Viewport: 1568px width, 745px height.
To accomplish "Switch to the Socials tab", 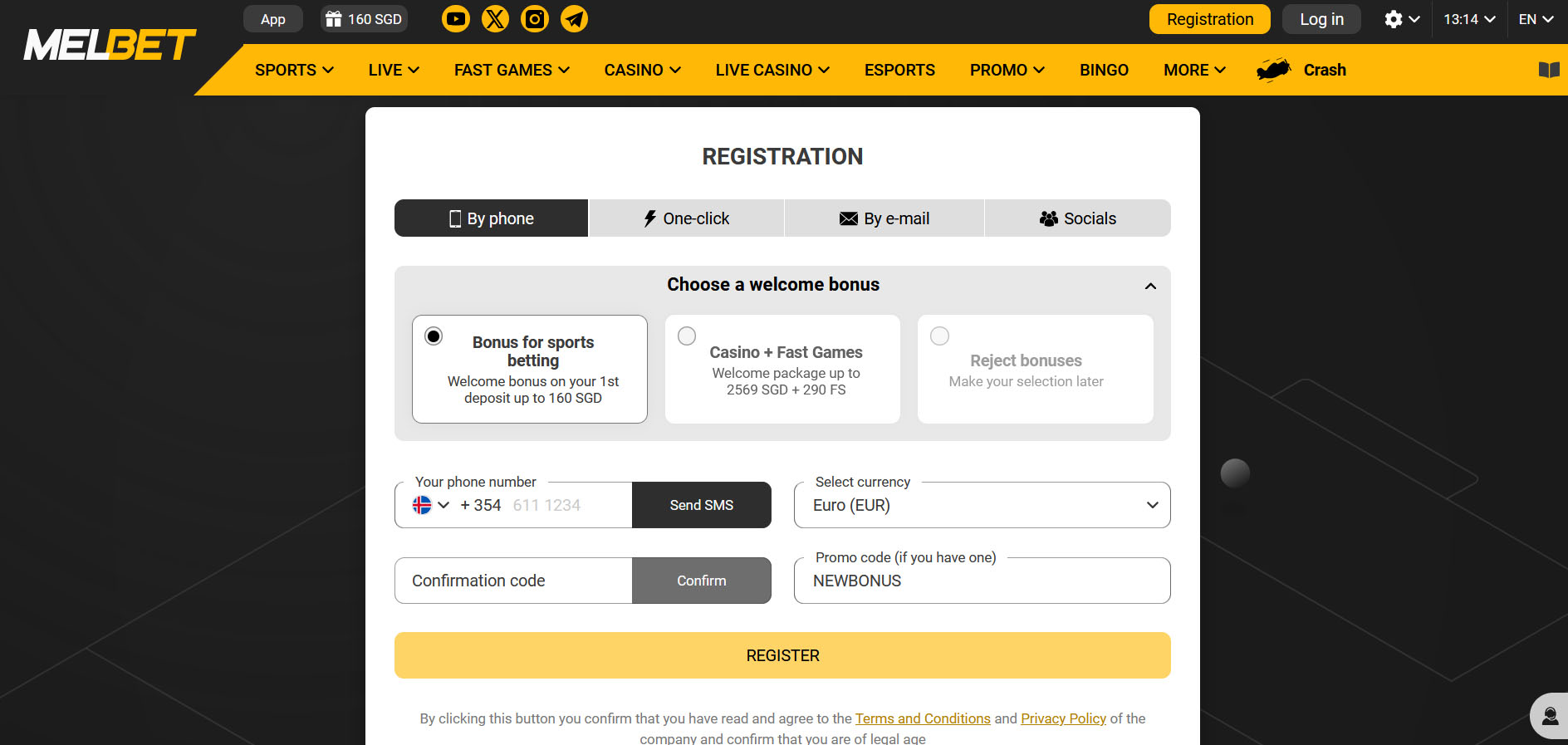I will click(x=1078, y=218).
